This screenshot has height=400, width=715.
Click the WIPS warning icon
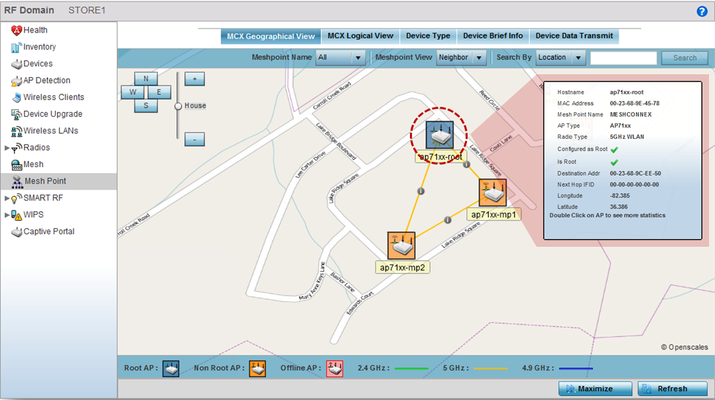click(x=16, y=215)
